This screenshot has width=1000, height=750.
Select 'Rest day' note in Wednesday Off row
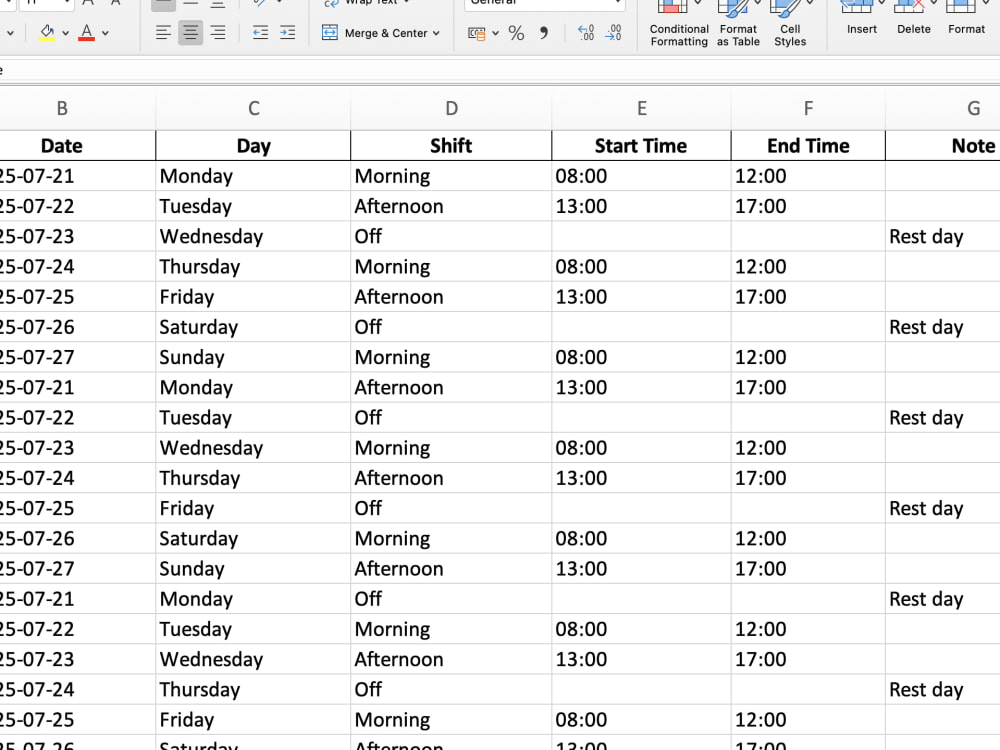point(943,237)
